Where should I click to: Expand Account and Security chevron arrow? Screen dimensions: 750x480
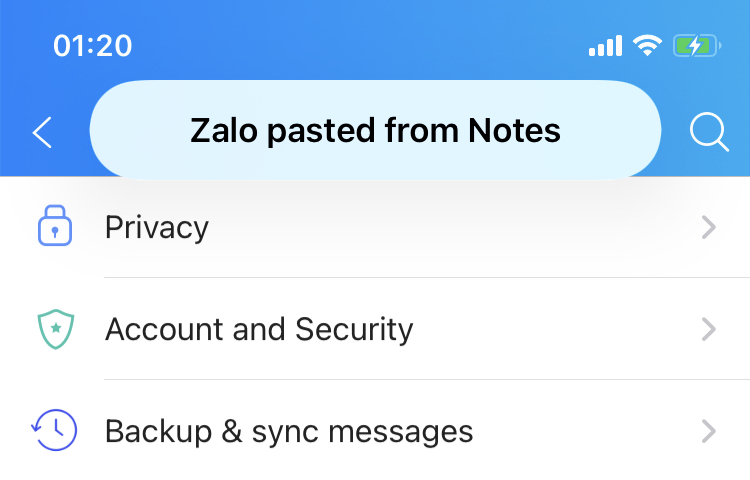click(708, 329)
